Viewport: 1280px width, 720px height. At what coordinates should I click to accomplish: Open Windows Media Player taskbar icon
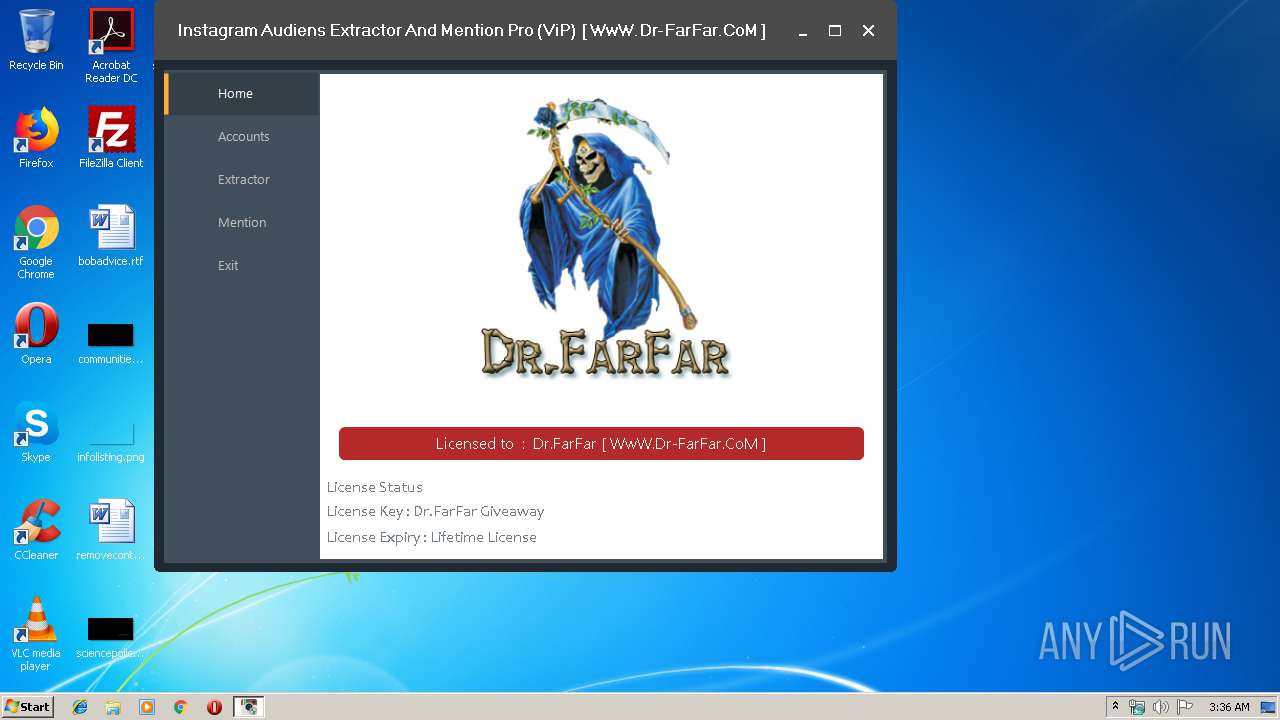[147, 707]
